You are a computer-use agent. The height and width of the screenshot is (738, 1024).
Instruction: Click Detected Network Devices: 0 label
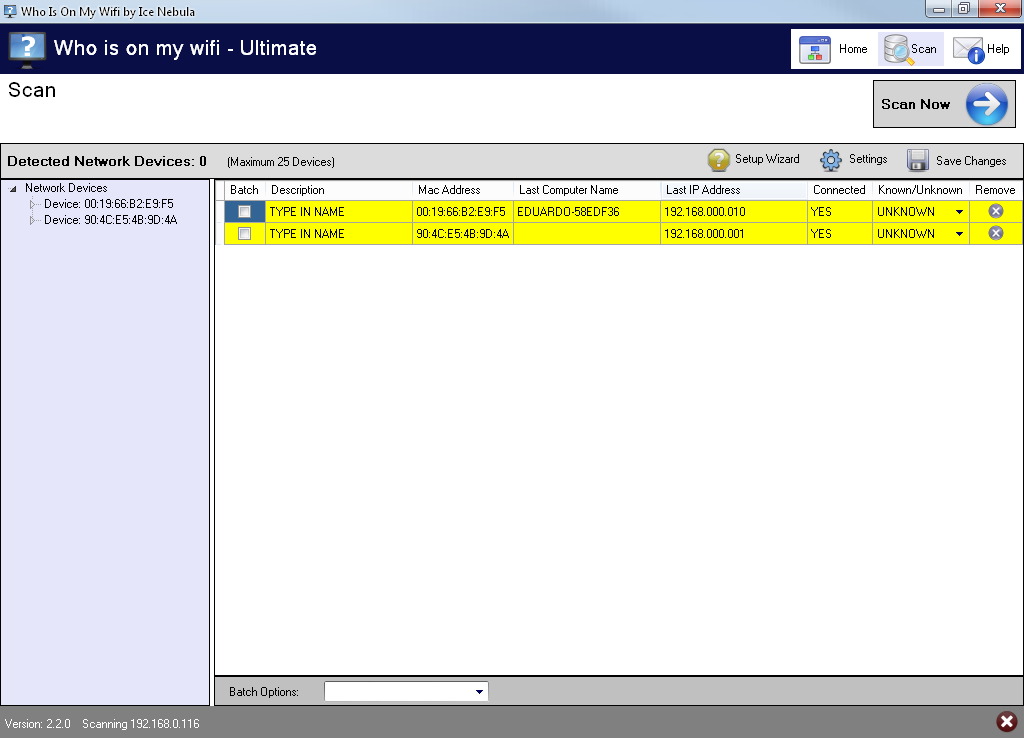pos(106,161)
